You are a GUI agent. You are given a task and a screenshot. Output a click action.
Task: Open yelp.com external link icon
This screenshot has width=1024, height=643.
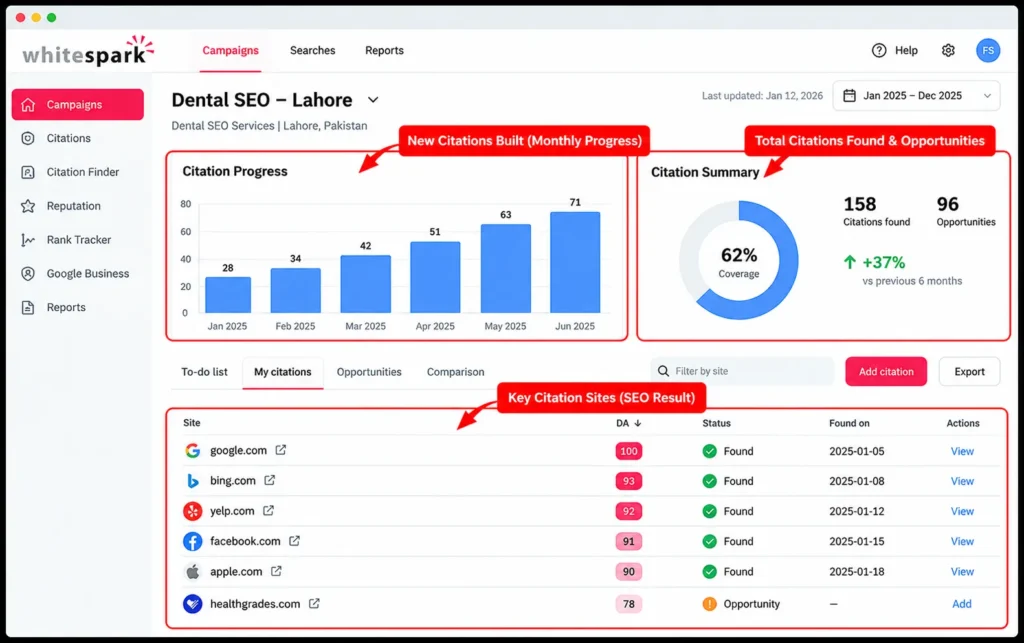[268, 510]
